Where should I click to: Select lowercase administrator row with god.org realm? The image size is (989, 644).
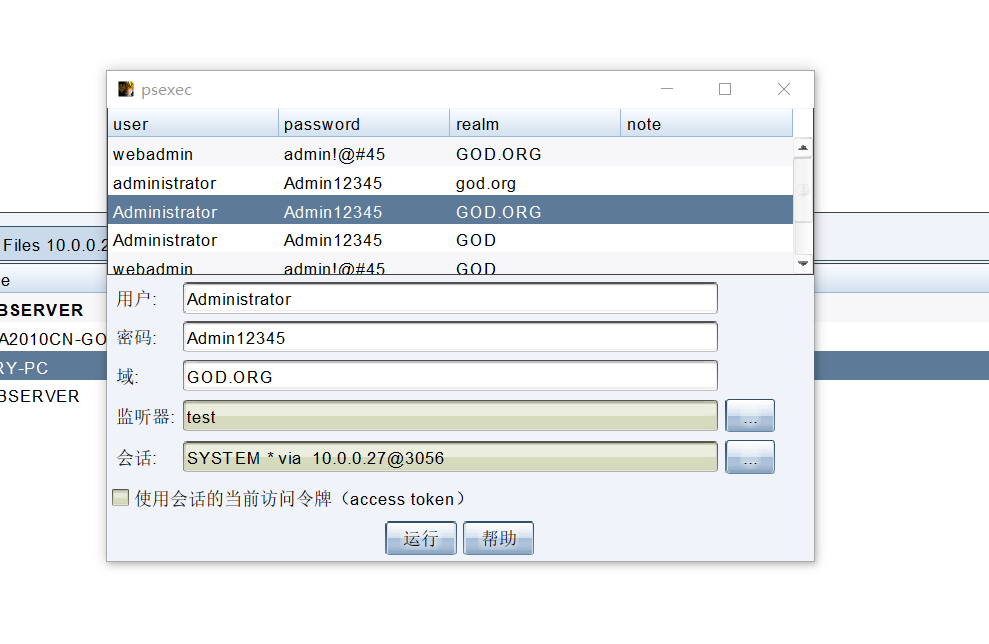pos(450,183)
